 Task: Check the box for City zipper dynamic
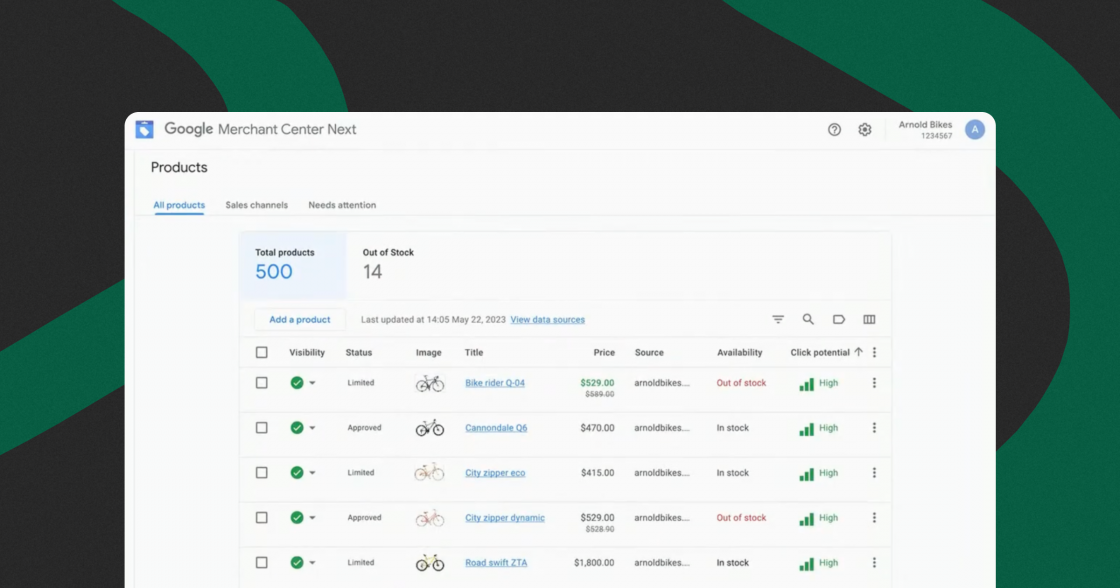[262, 518]
